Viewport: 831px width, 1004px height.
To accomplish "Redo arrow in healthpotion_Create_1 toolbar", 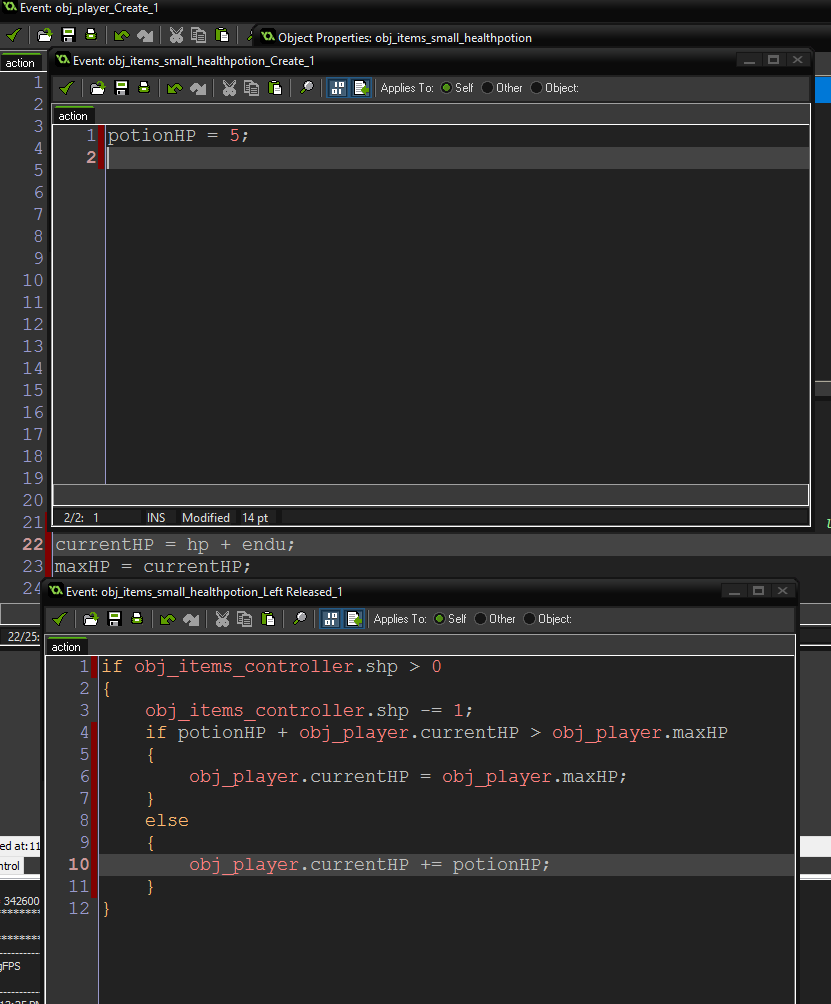I will point(198,88).
